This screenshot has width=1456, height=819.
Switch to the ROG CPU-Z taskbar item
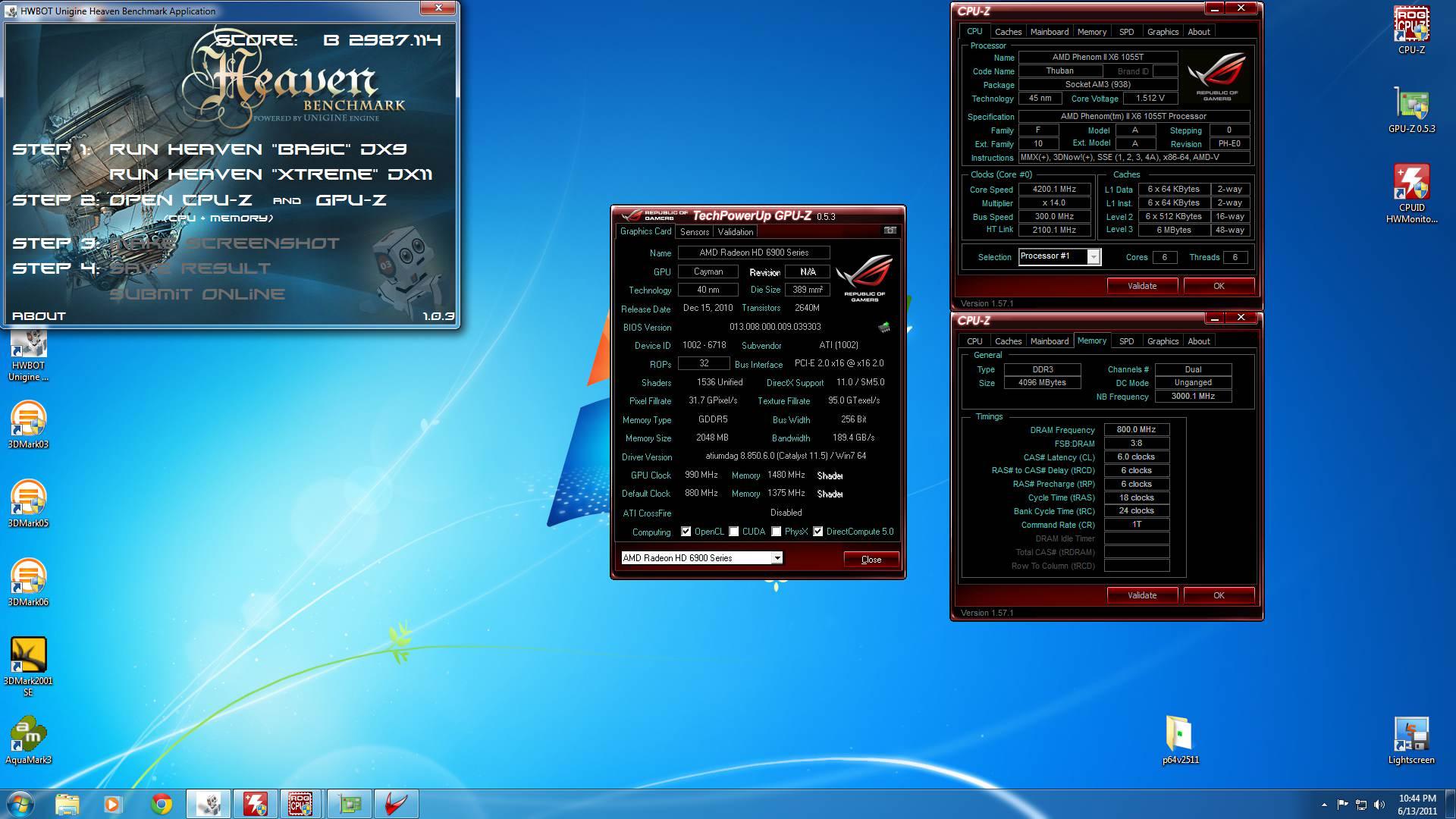pos(301,804)
